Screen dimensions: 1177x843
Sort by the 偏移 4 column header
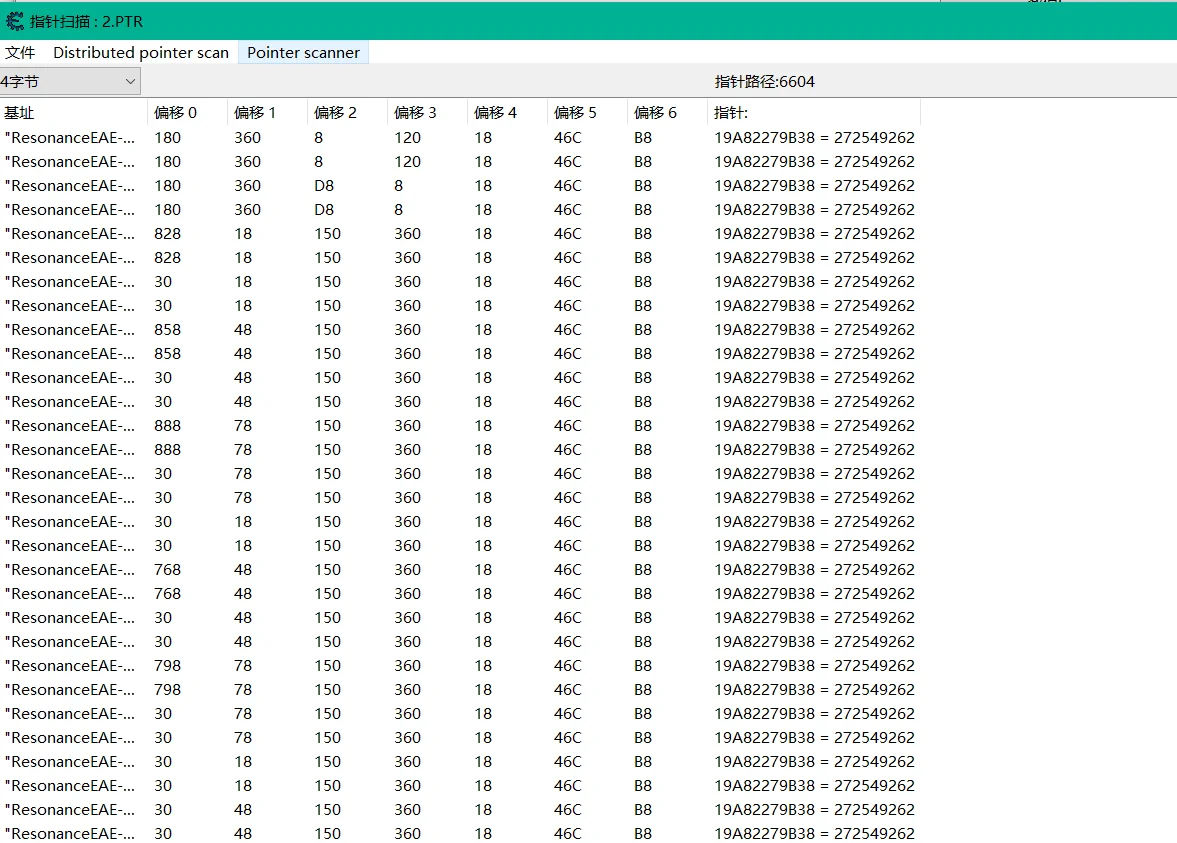click(x=507, y=113)
